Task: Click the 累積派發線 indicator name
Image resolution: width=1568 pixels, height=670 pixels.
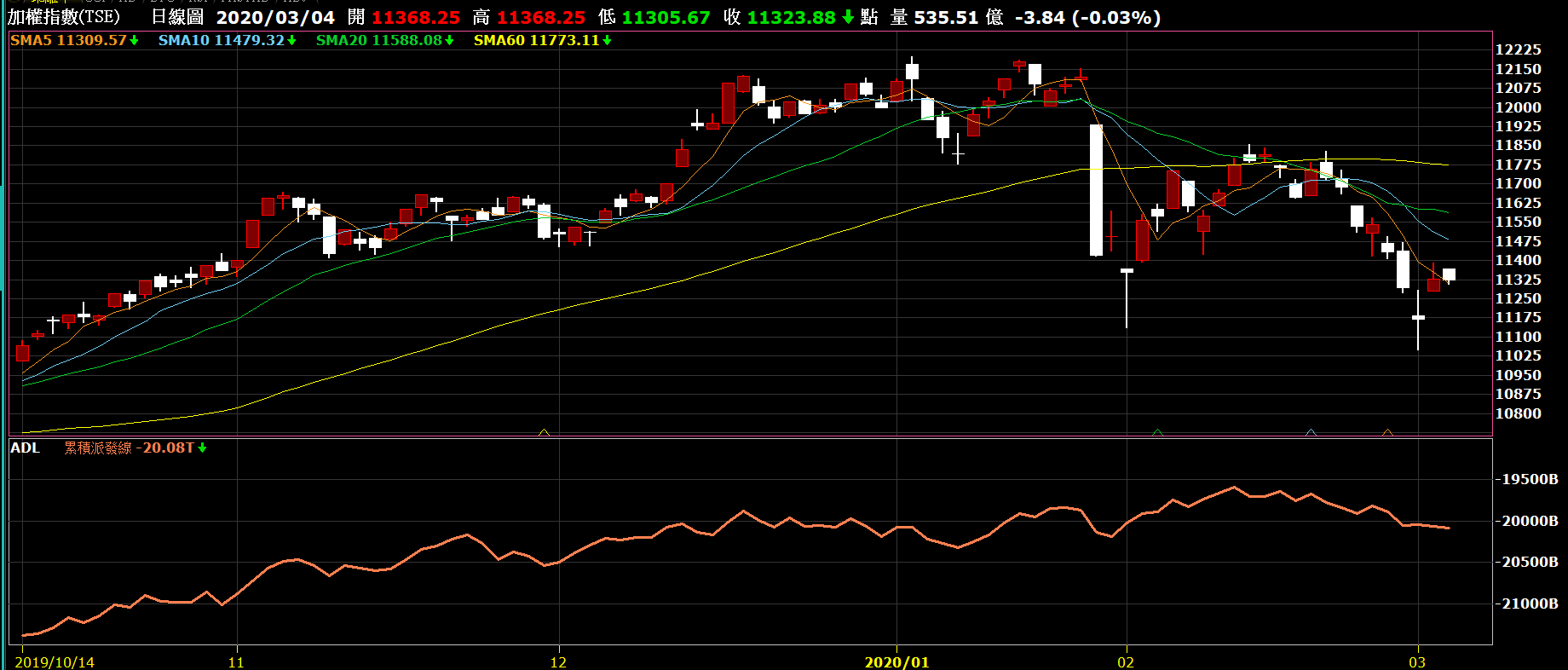Action: [x=98, y=448]
